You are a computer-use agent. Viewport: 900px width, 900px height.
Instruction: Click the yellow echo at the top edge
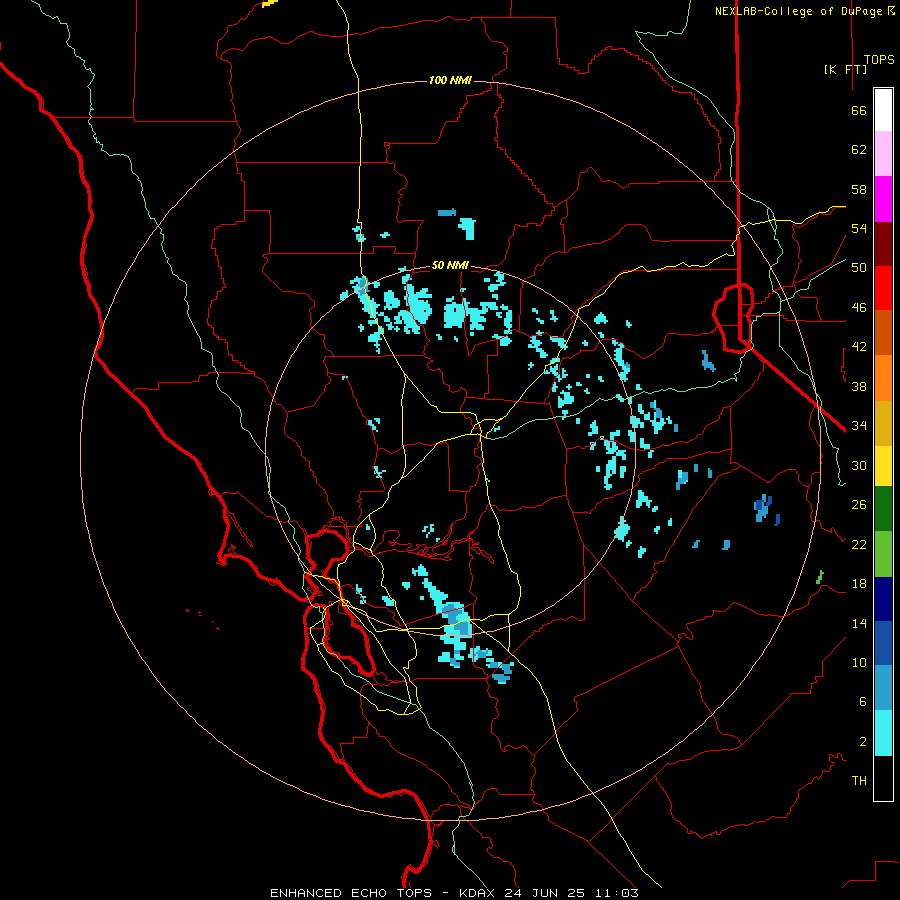(x=270, y=3)
